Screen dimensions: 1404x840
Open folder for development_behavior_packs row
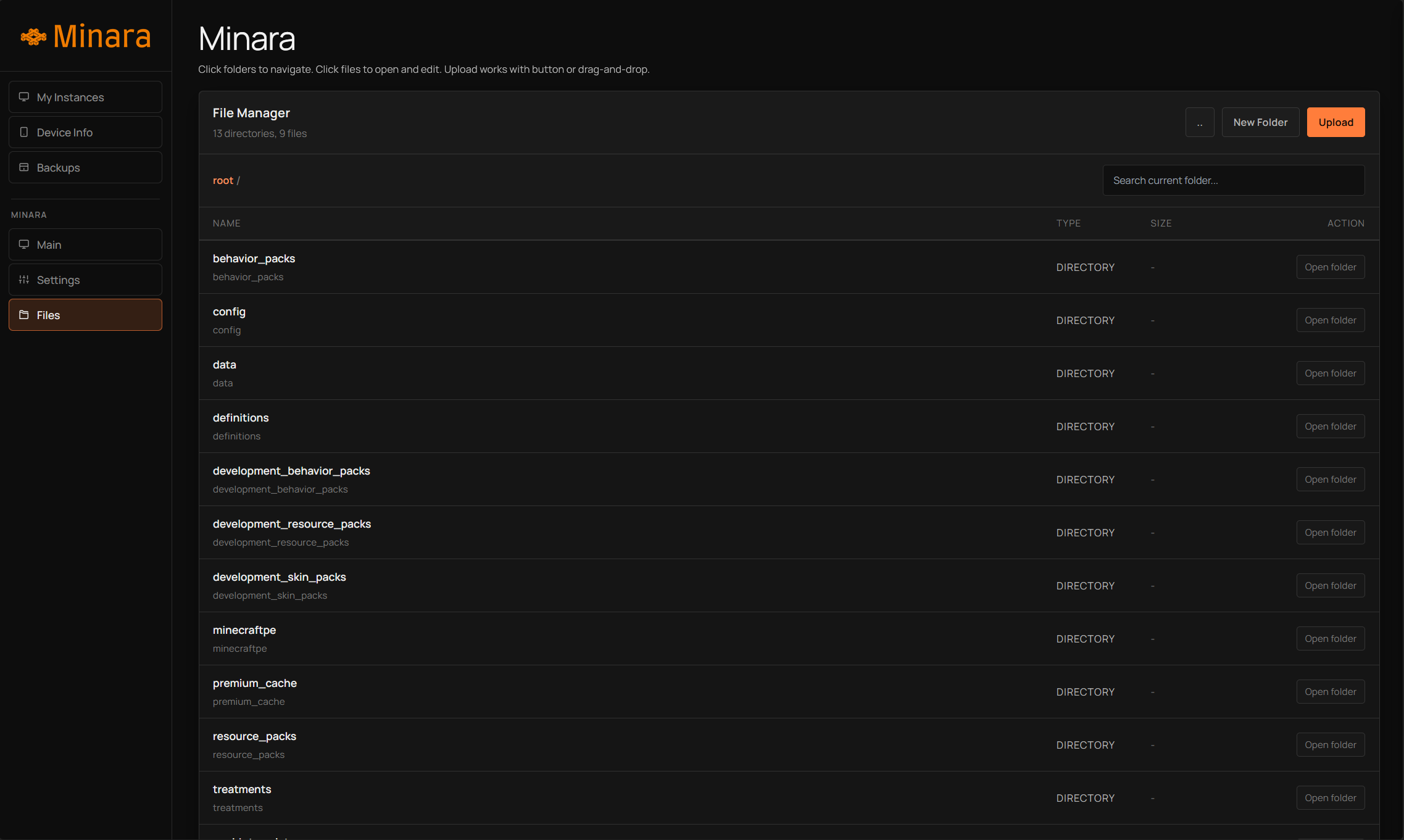click(x=1331, y=480)
